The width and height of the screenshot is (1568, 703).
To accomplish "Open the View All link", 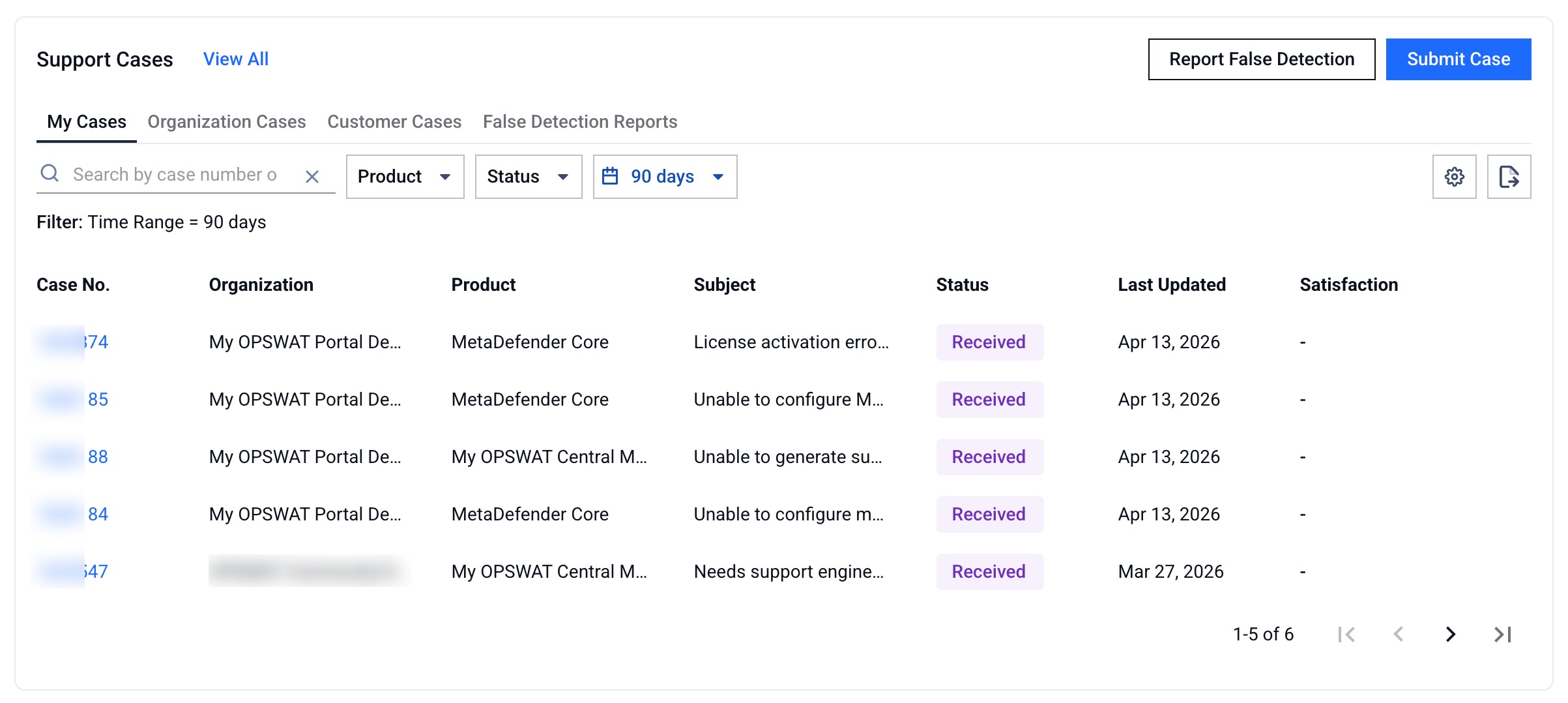I will click(x=235, y=59).
